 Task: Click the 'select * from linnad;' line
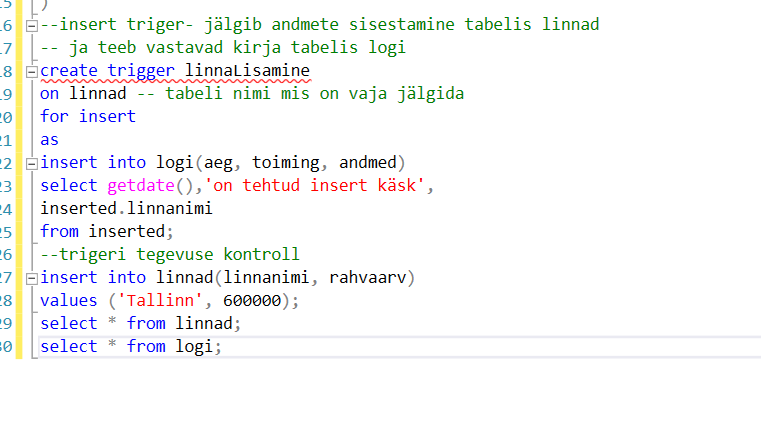point(141,323)
